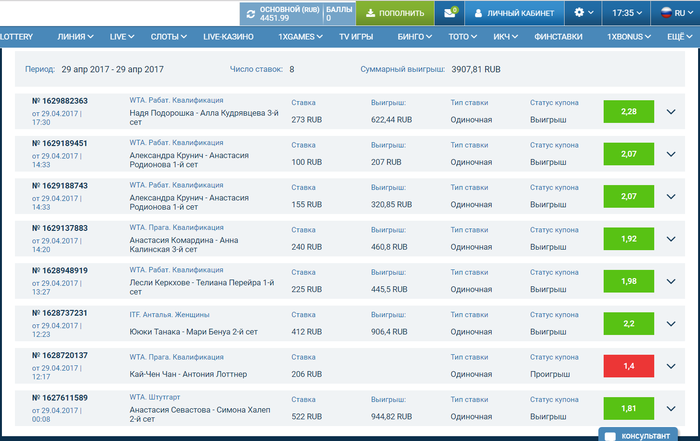This screenshot has height=441, width=700.
Task: Click green 1,92 odds box
Action: coord(629,239)
